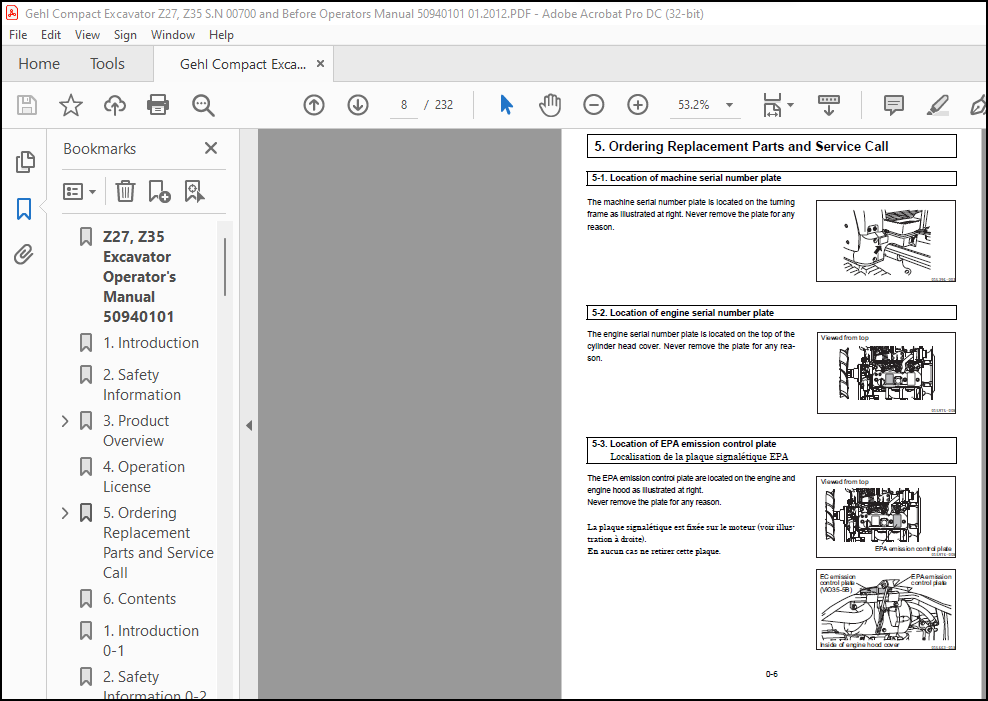Select the Gehl Compact Exca... document tab
Image resolution: width=988 pixels, height=701 pixels.
243,64
